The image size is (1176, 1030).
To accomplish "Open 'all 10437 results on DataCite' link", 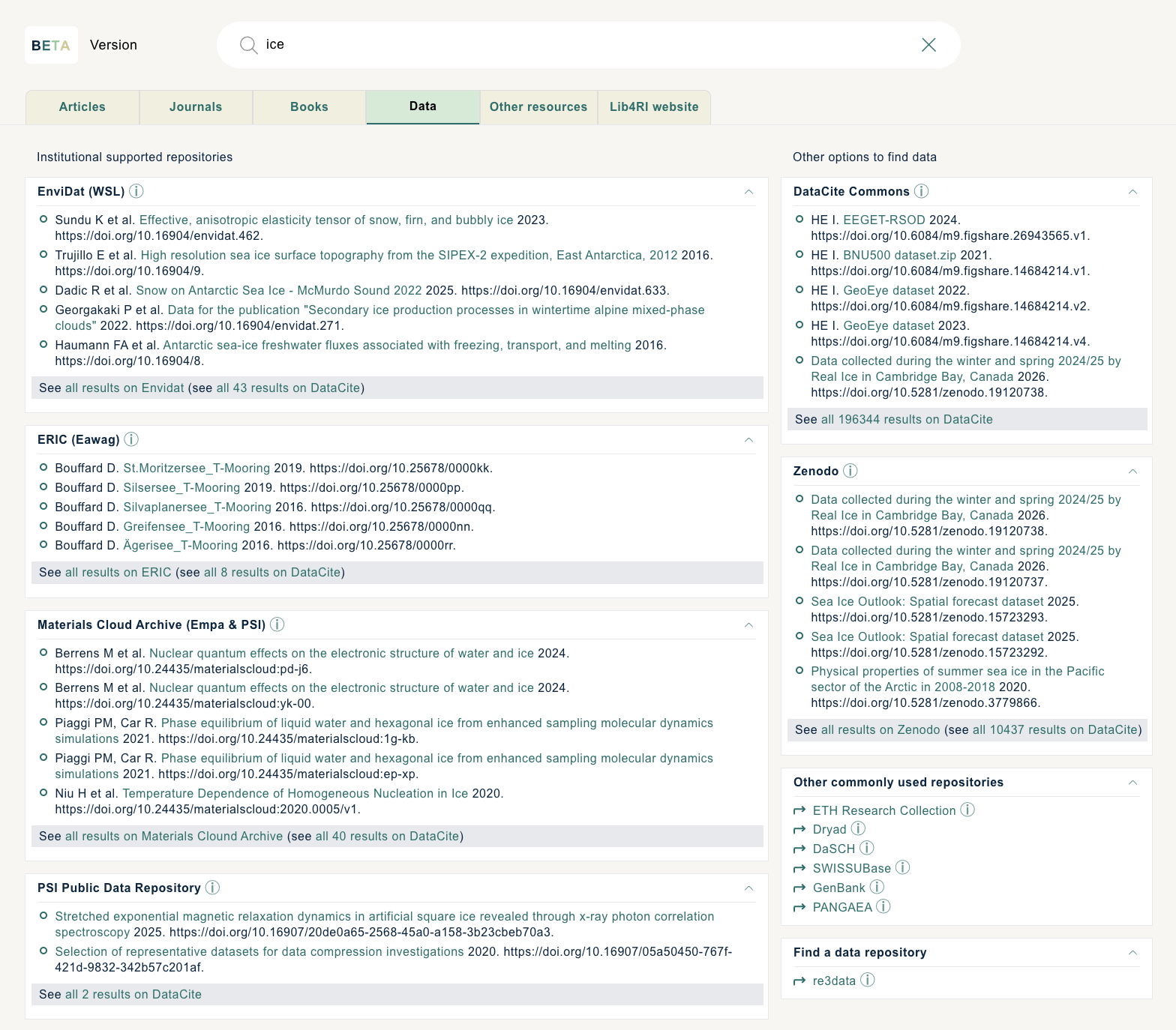I will [1055, 729].
